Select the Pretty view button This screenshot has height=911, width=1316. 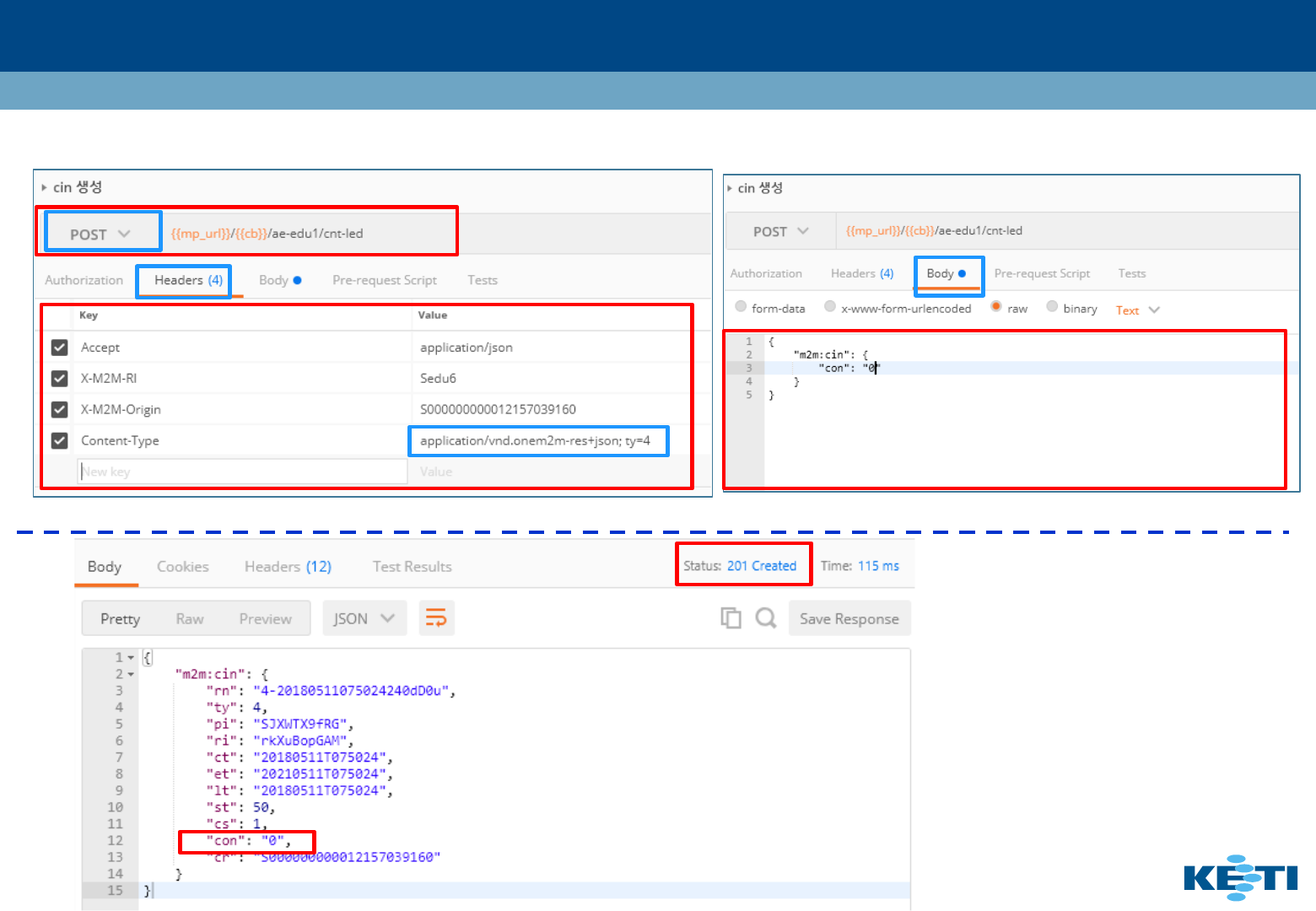coord(120,619)
